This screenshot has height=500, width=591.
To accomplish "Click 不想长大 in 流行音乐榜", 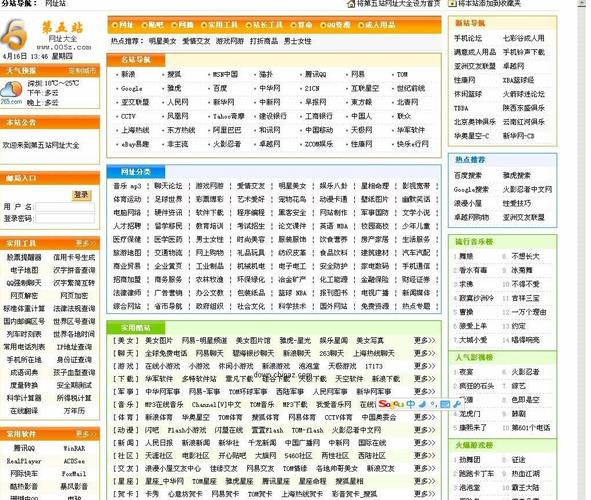I will pyautogui.click(x=525, y=256).
